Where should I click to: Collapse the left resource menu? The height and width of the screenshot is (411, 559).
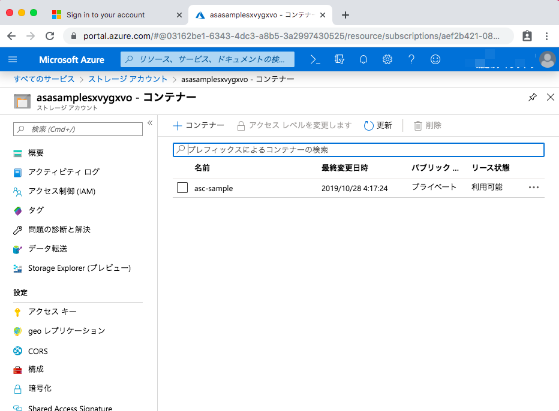[150, 123]
